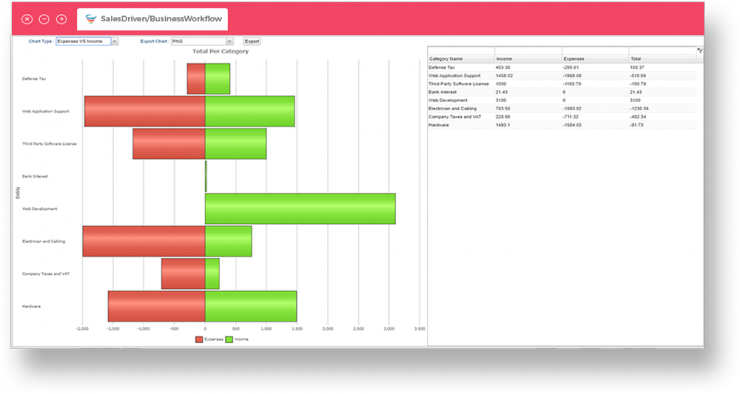Click the red Hardware expenses bar
Image resolution: width=740 pixels, height=394 pixels.
pyautogui.click(x=157, y=306)
